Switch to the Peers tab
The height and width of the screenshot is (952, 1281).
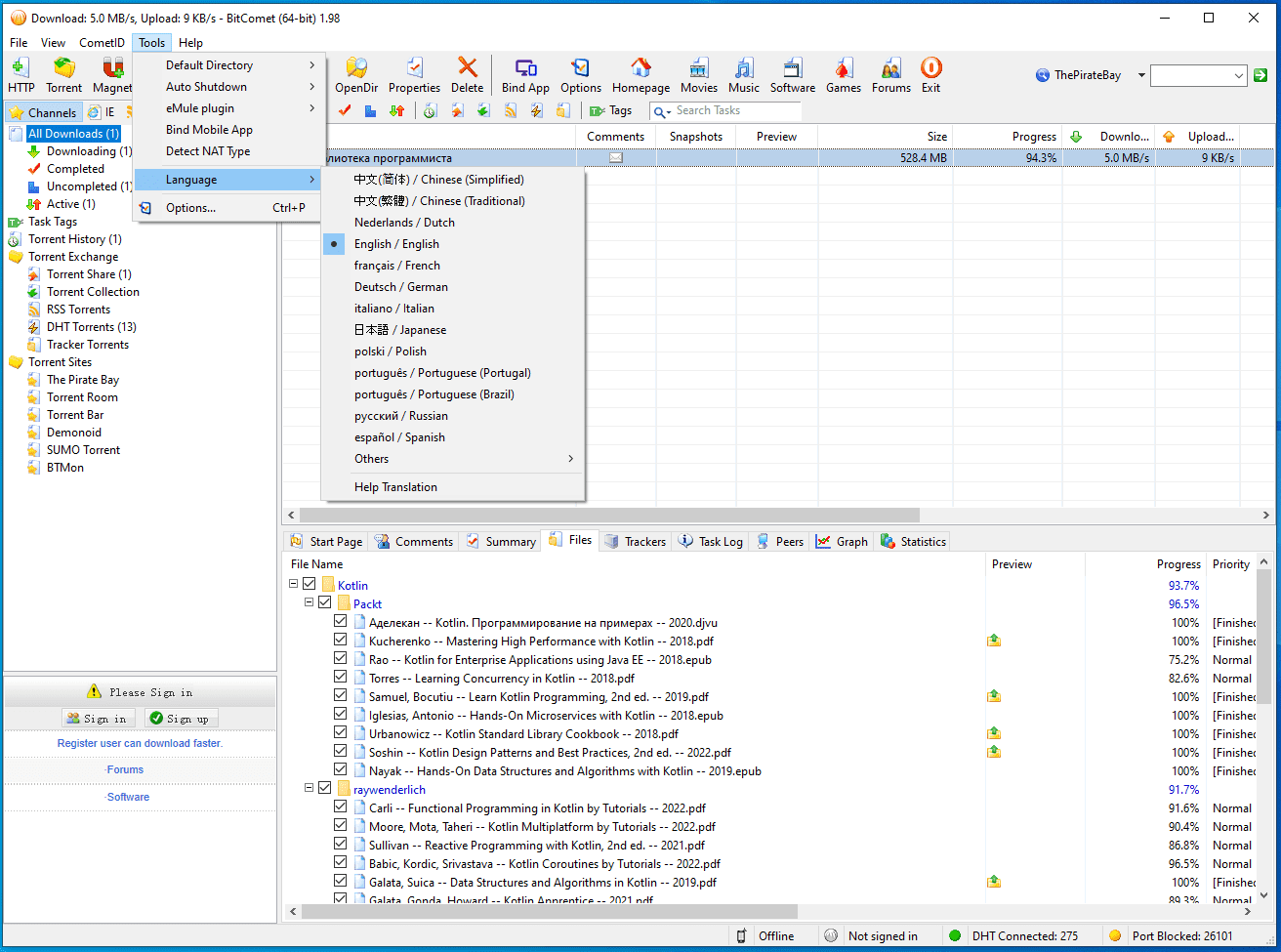click(780, 541)
